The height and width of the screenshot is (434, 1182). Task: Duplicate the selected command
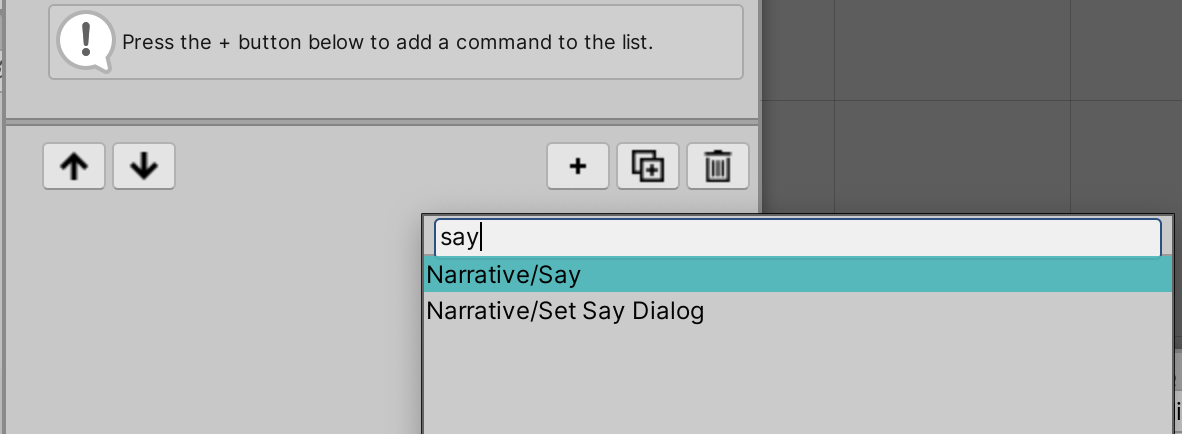click(x=648, y=166)
